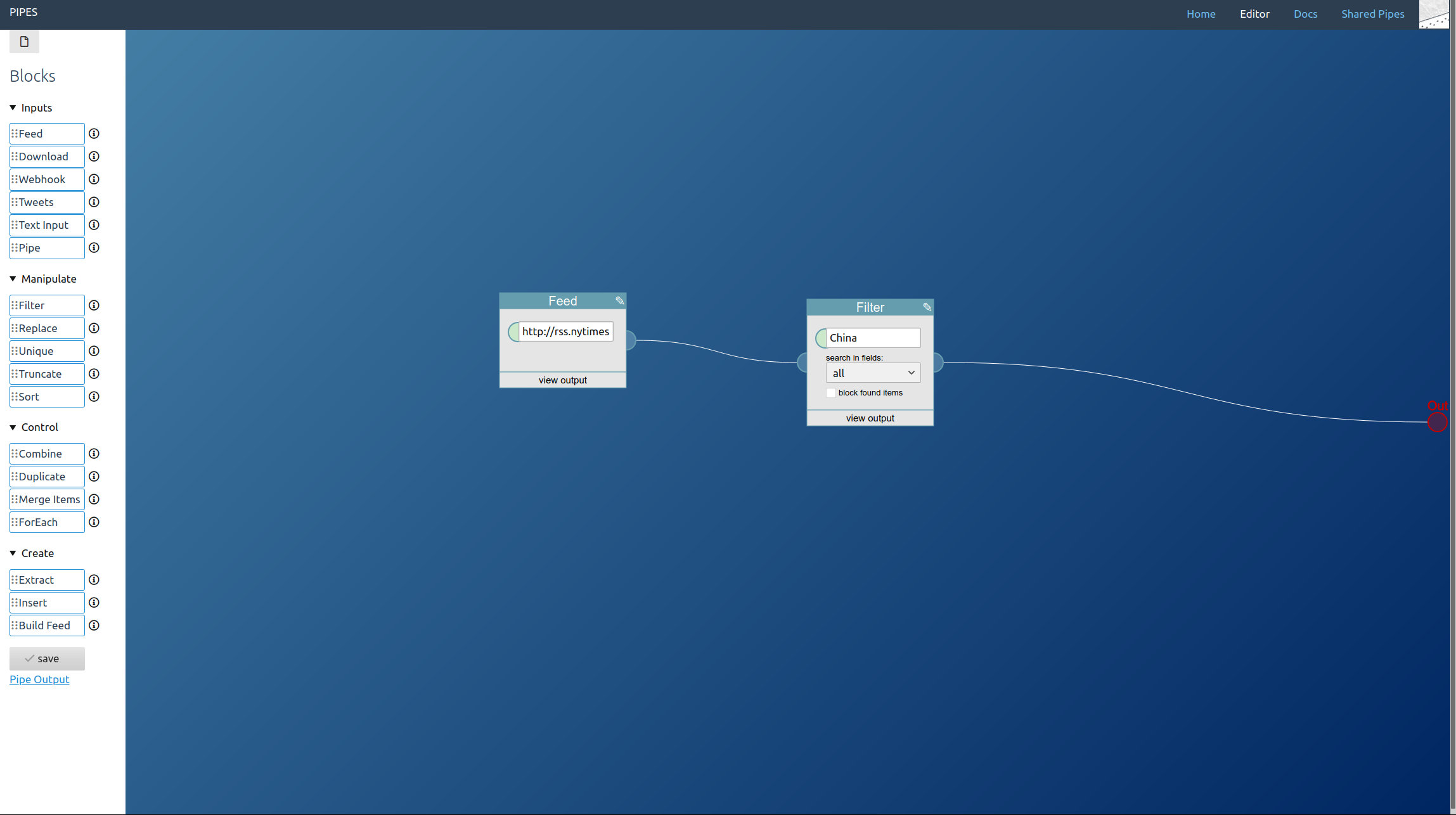Open the Docs navigation item
Image resolution: width=1456 pixels, height=815 pixels.
1305,14
